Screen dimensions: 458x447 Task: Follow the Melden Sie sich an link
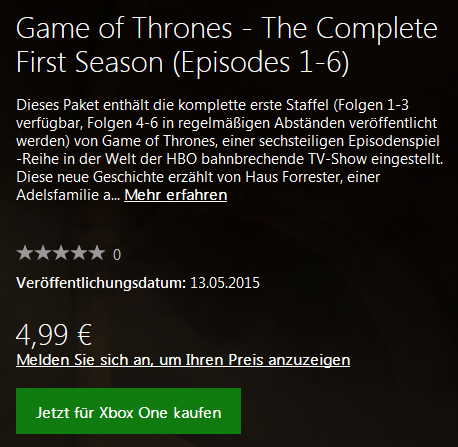point(183,360)
